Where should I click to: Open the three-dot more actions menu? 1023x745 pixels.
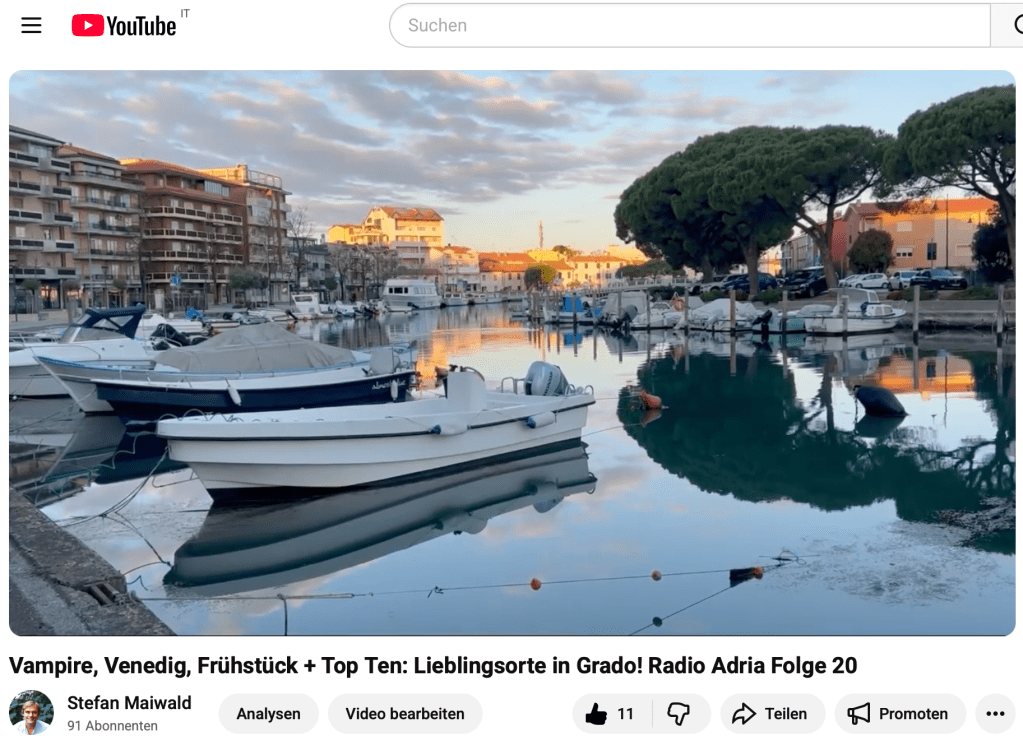[x=995, y=714]
